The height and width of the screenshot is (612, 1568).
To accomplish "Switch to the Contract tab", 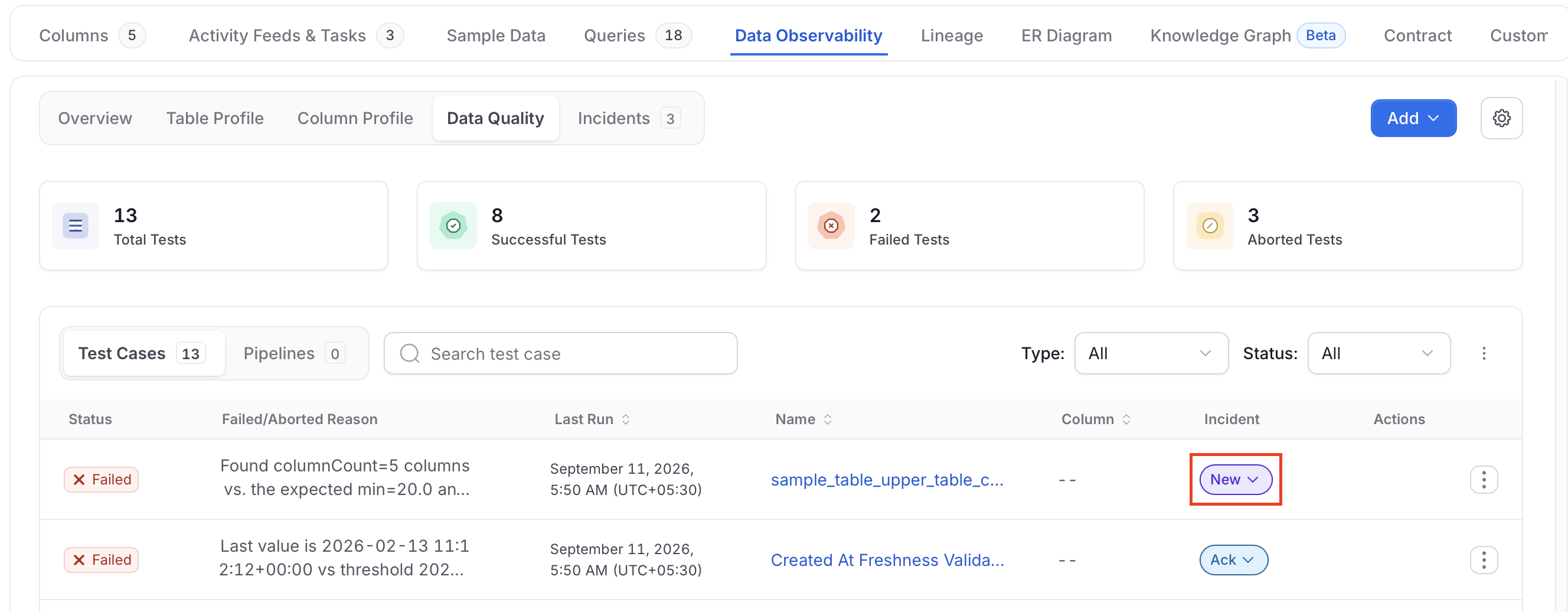I will click(x=1417, y=35).
